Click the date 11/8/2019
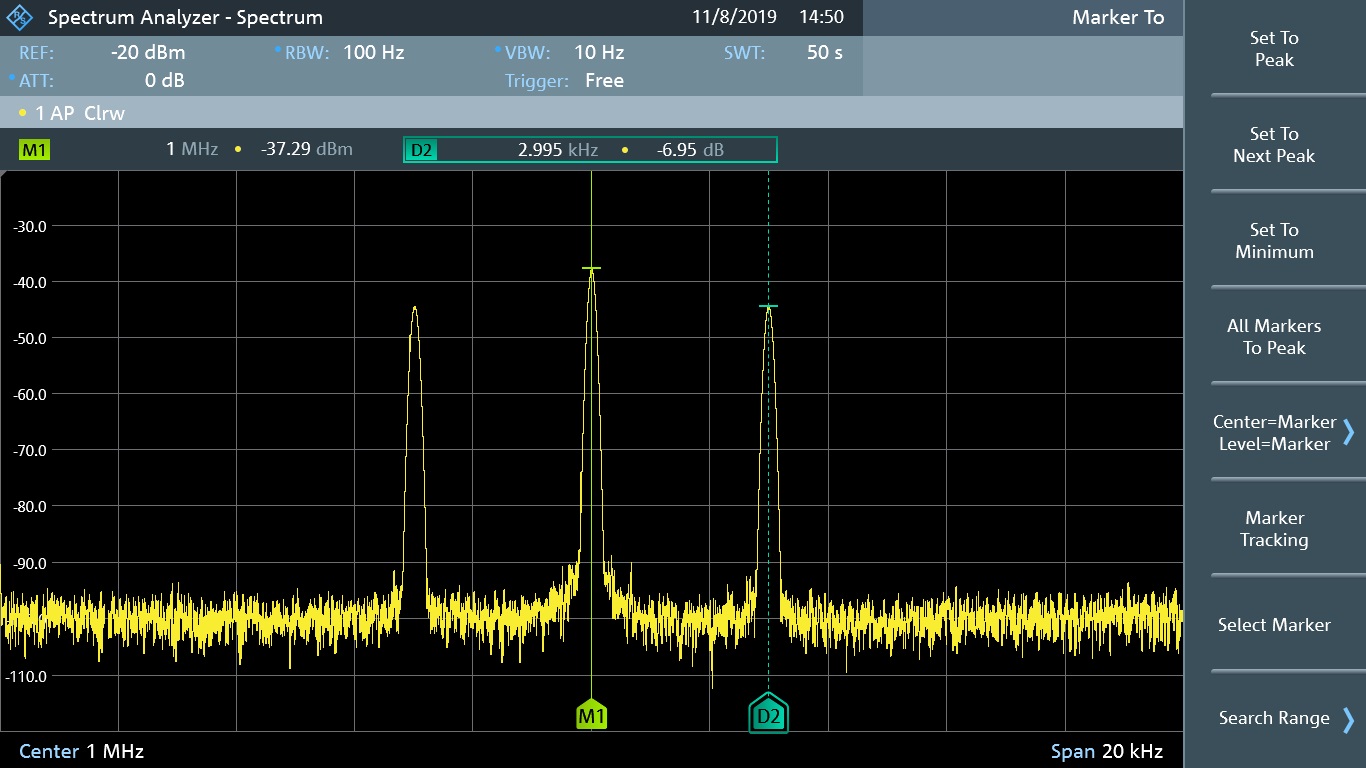 (x=733, y=17)
